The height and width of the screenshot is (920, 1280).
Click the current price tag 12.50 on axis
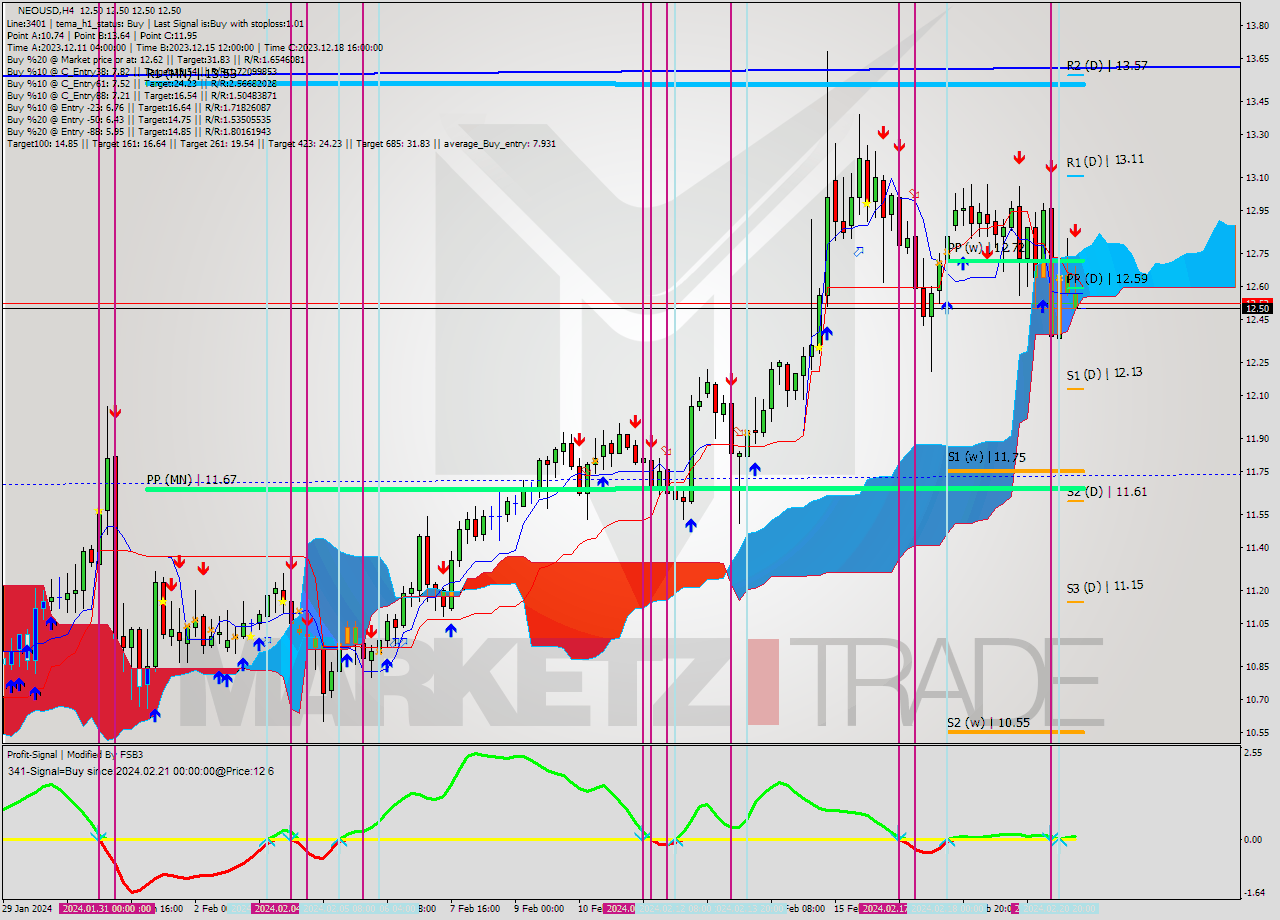(x=1258, y=309)
